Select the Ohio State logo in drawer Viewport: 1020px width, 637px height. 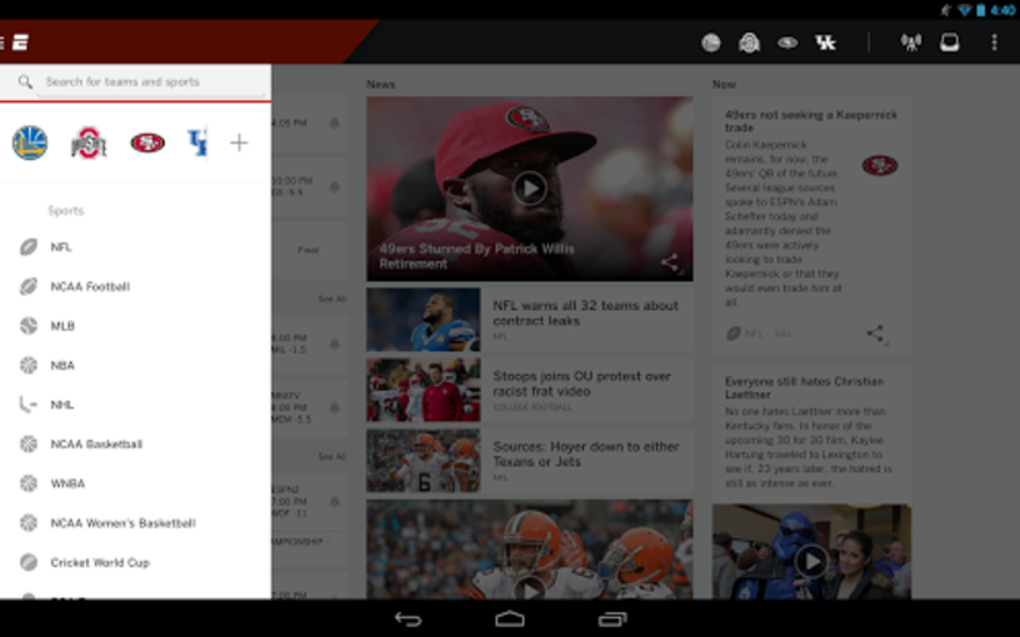coord(88,142)
